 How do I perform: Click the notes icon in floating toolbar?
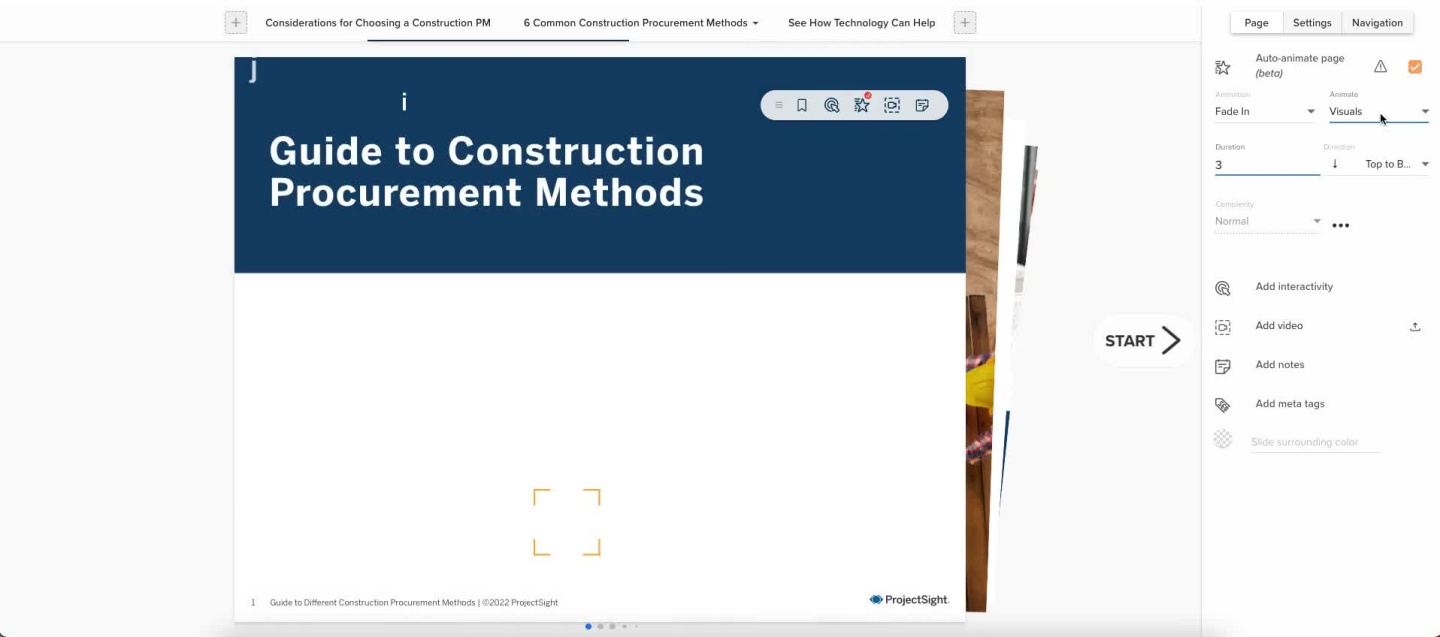[922, 105]
